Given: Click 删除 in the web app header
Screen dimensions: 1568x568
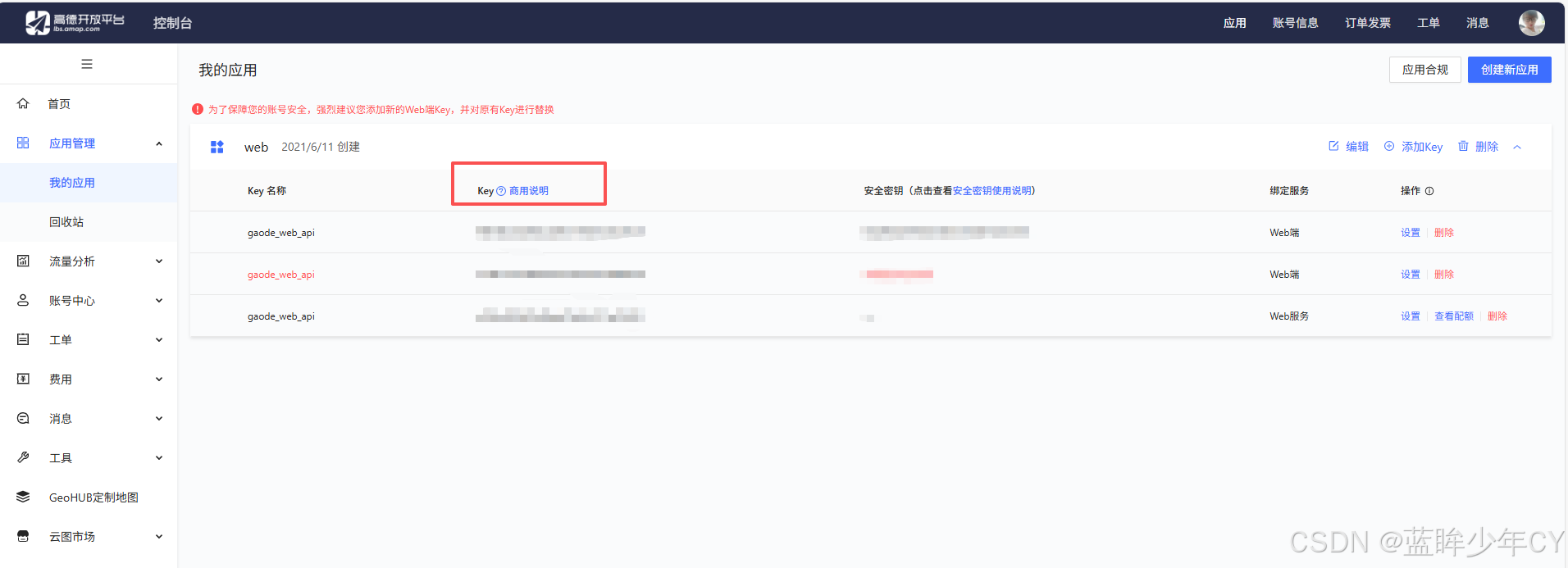Looking at the screenshot, I should point(1486,147).
